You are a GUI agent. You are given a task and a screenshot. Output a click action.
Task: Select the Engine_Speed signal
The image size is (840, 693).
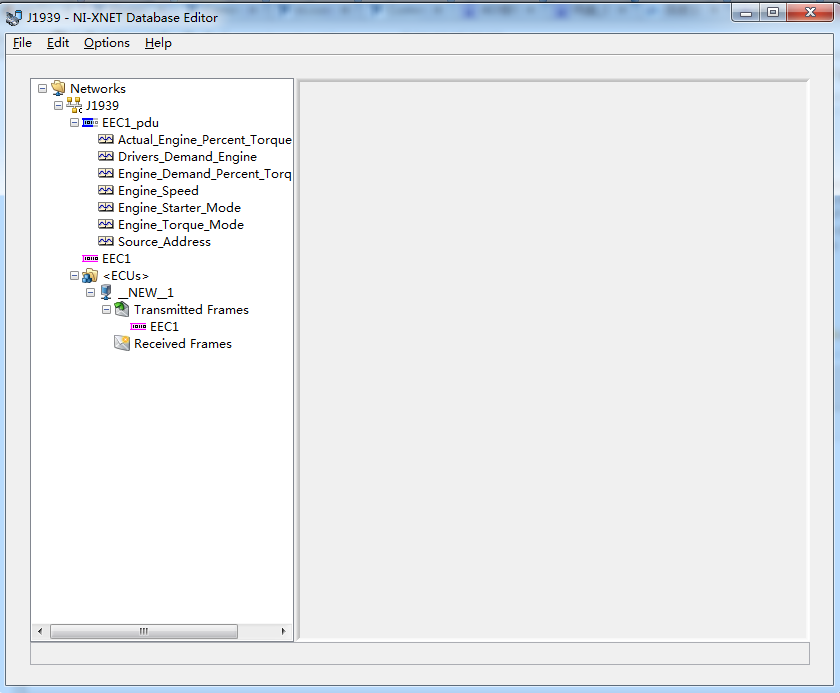158,191
